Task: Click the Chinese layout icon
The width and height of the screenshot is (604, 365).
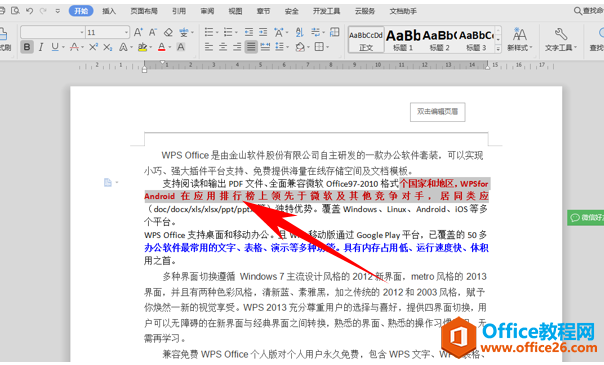Action: pos(279,32)
